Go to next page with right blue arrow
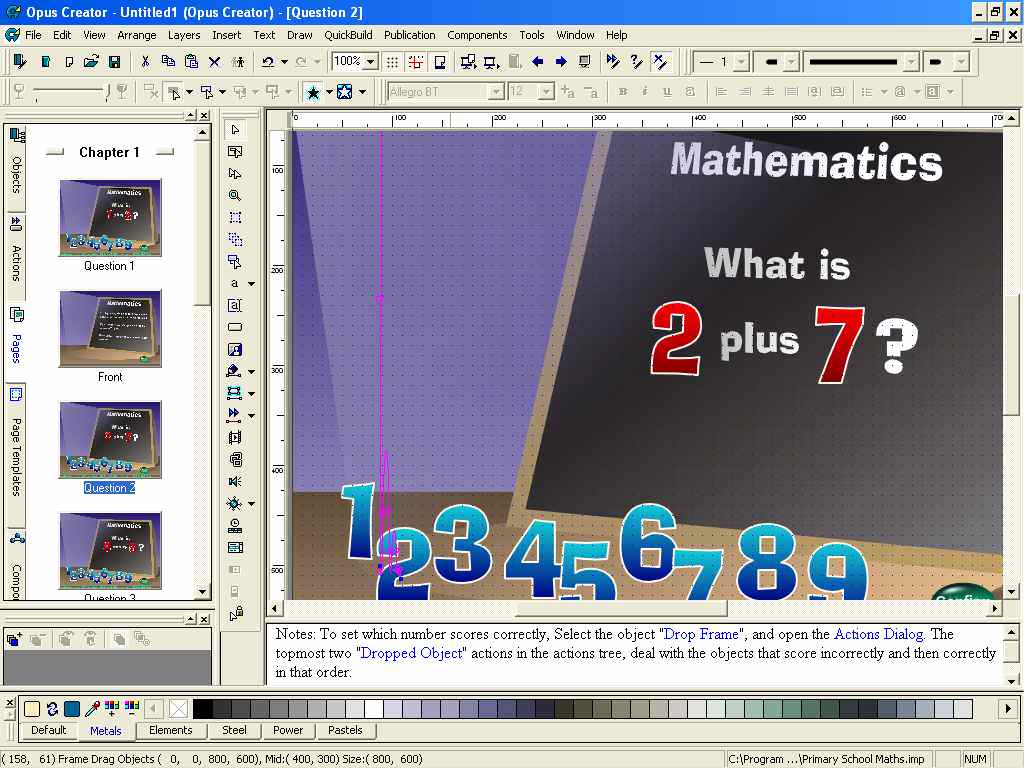This screenshot has height=768, width=1024. (561, 62)
